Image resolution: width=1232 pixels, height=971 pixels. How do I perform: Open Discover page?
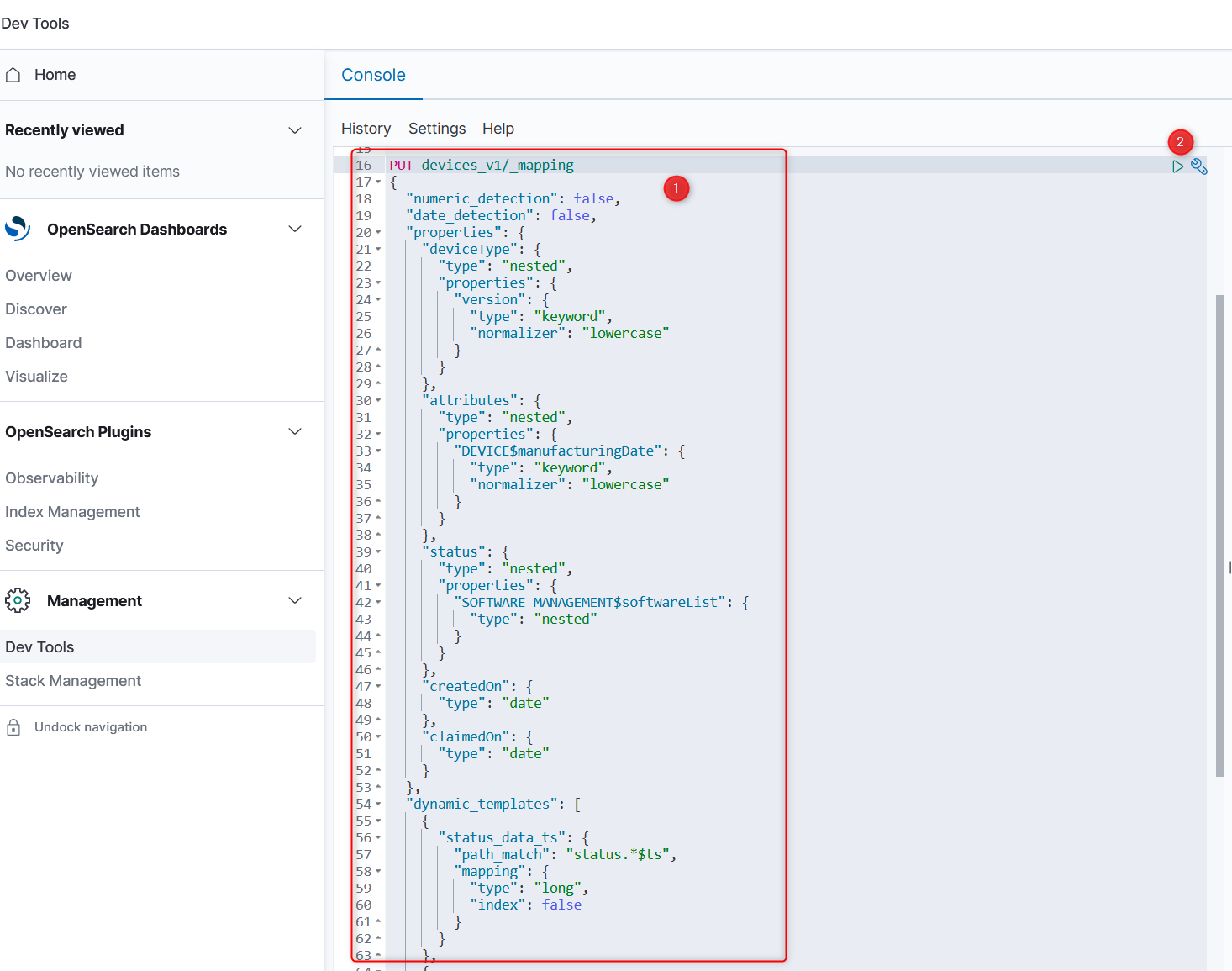point(36,309)
